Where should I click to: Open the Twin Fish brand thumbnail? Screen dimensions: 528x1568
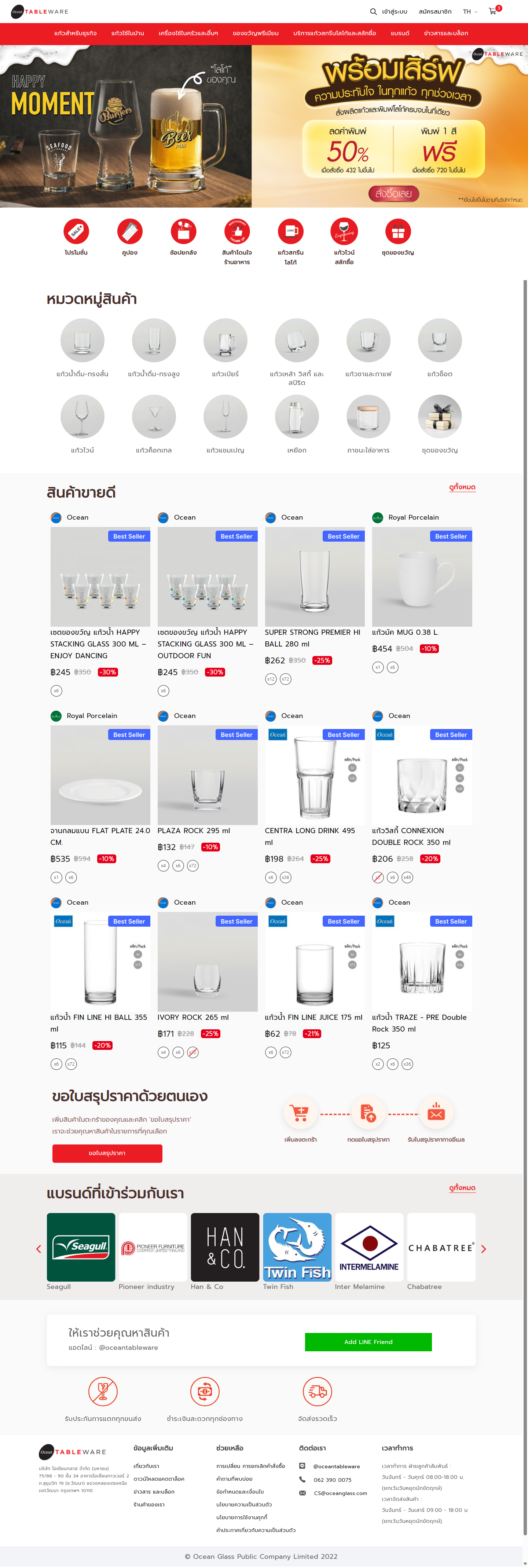pyautogui.click(x=297, y=1247)
